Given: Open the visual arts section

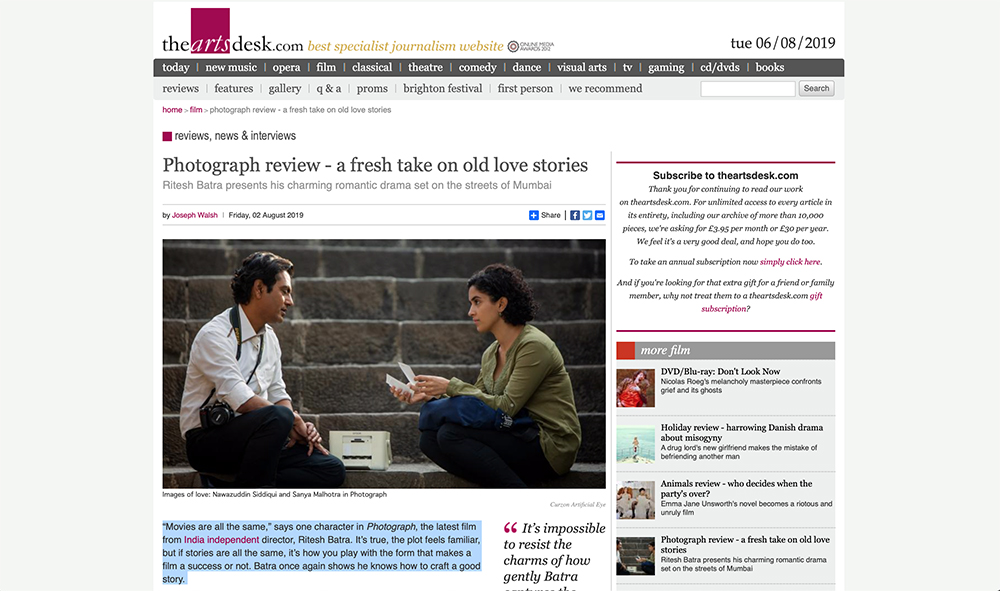Looking at the screenshot, I should pyautogui.click(x=582, y=68).
